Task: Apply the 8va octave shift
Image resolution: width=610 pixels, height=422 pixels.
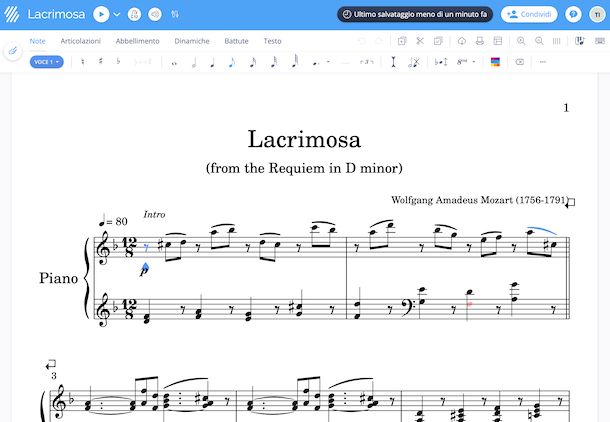Action: [462, 61]
